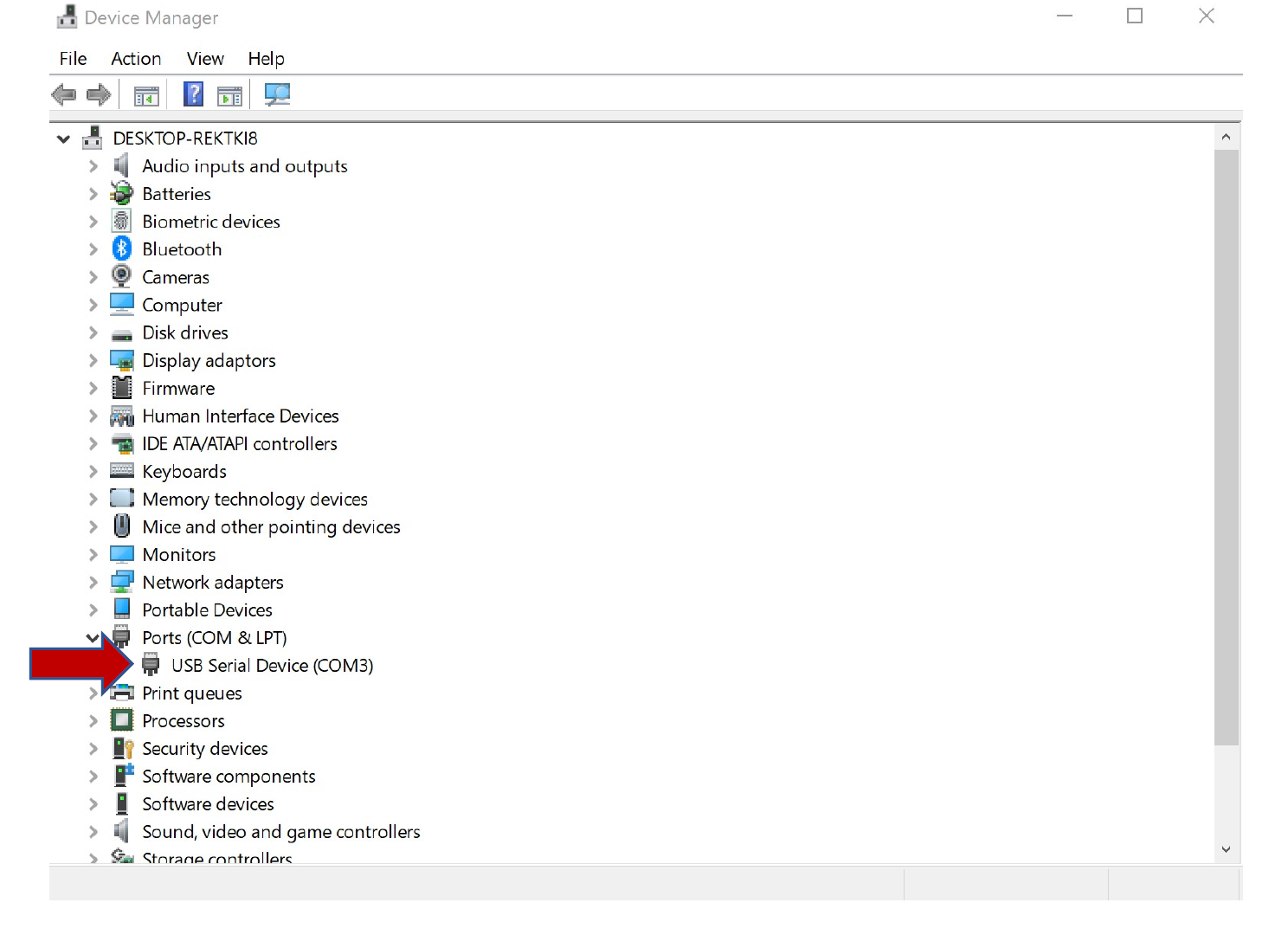
Task: Select the Human Interface Devices entry
Action: pos(240,416)
